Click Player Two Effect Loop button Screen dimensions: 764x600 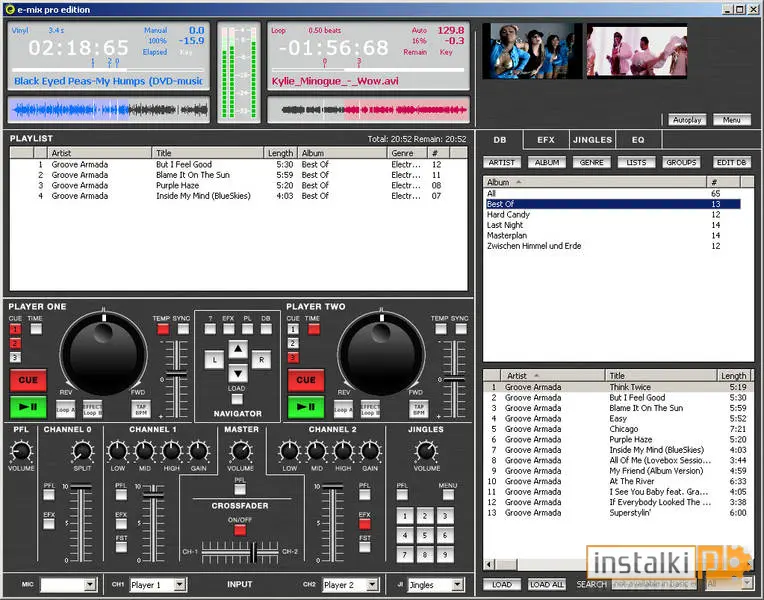tap(370, 409)
